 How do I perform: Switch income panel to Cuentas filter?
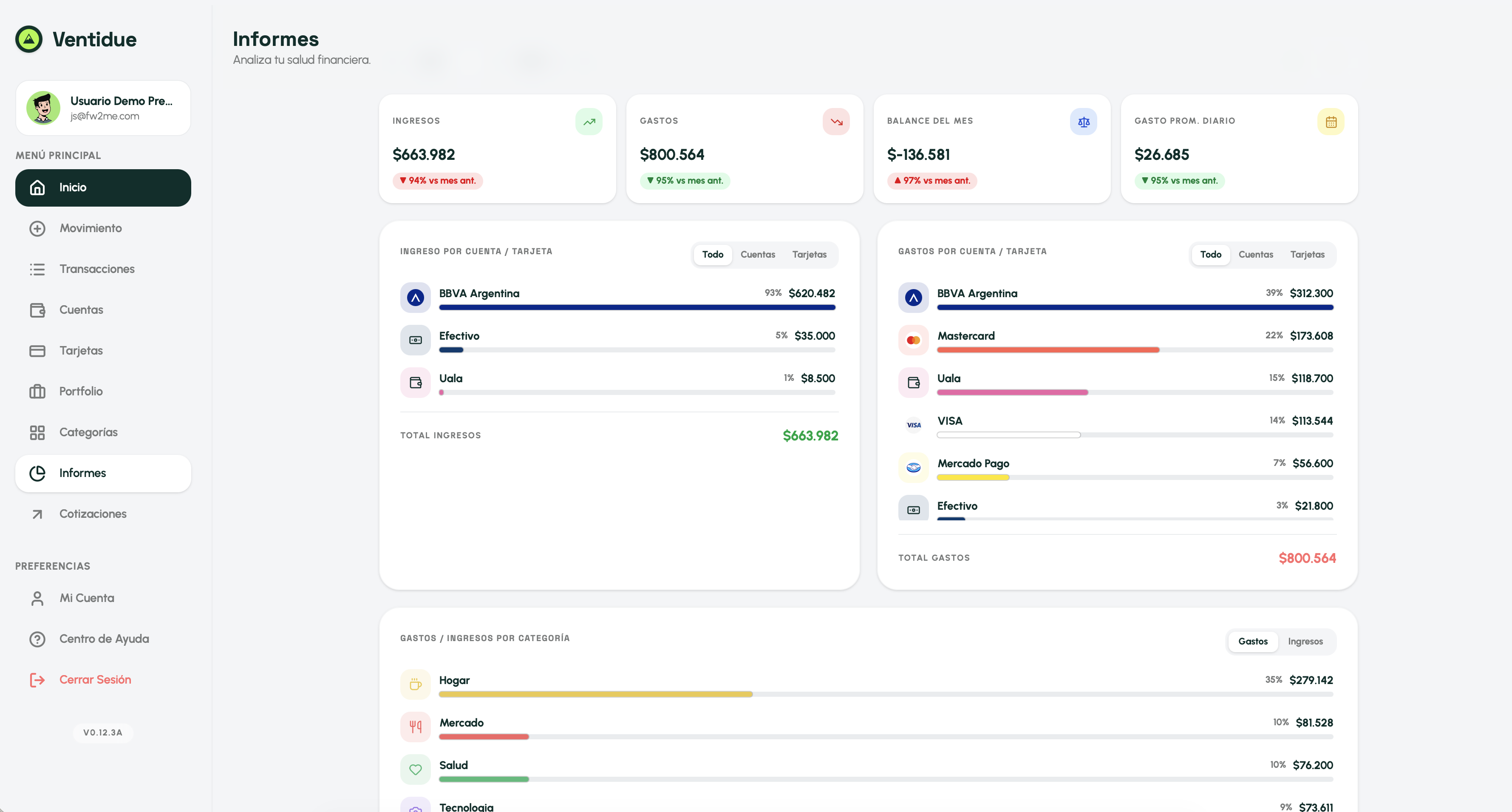757,254
